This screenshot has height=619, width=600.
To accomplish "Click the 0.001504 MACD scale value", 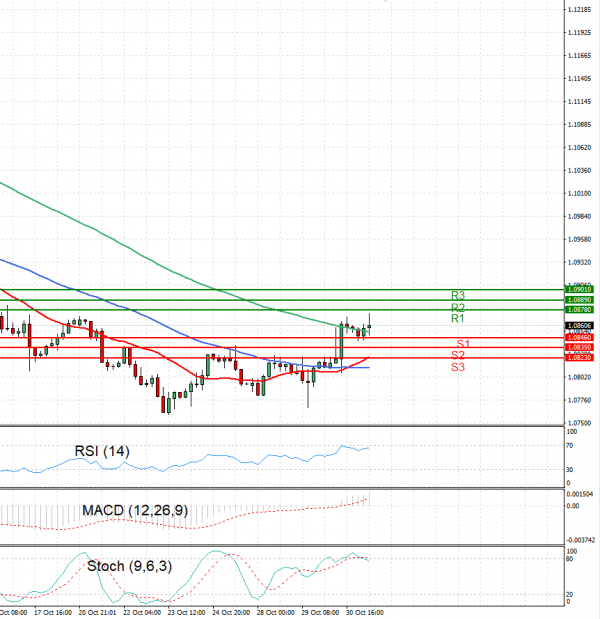I will (x=580, y=494).
